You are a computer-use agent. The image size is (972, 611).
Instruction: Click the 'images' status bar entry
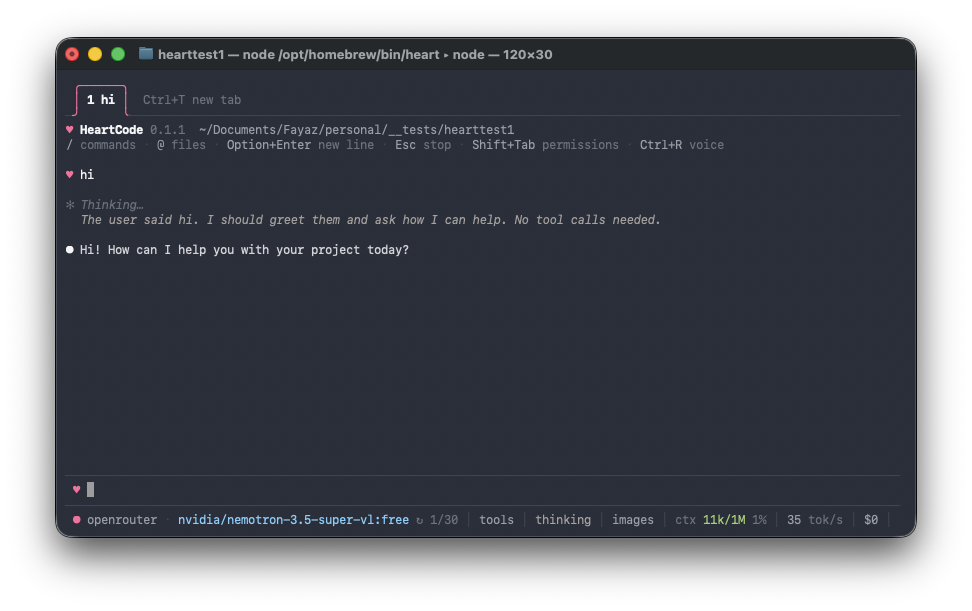click(x=633, y=520)
